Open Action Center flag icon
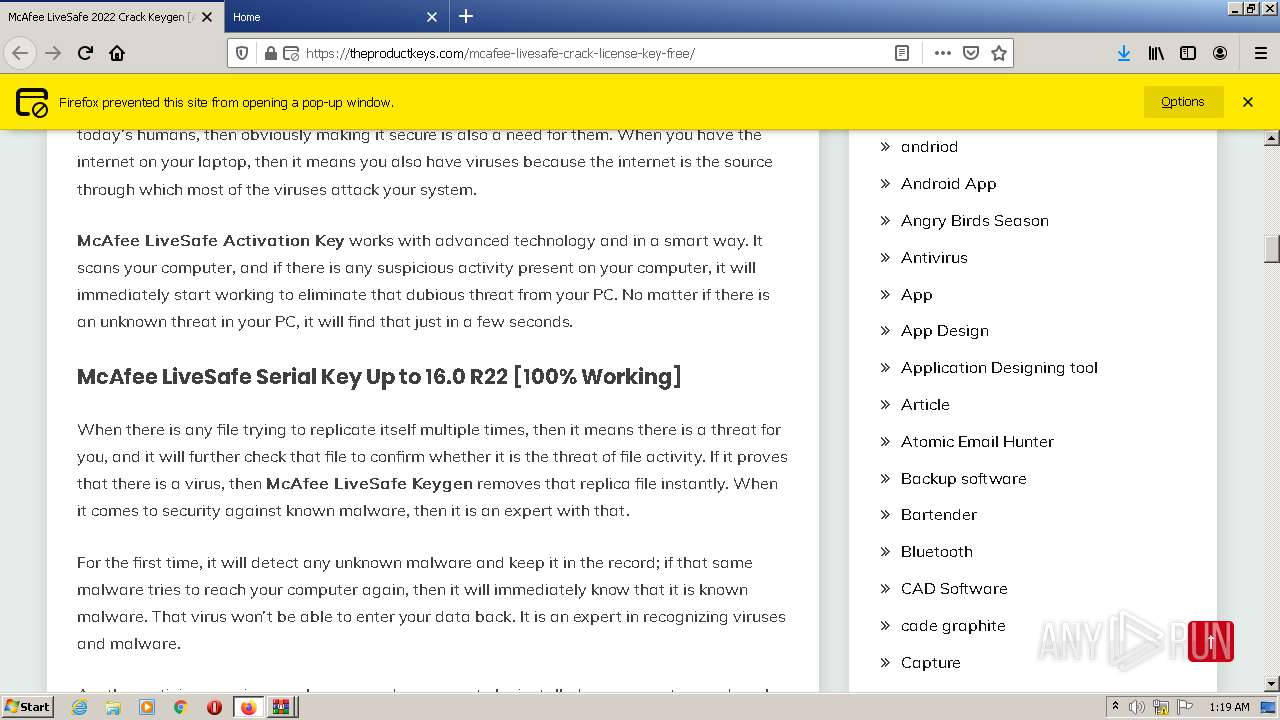Image resolution: width=1280 pixels, height=720 pixels. (x=1185, y=707)
